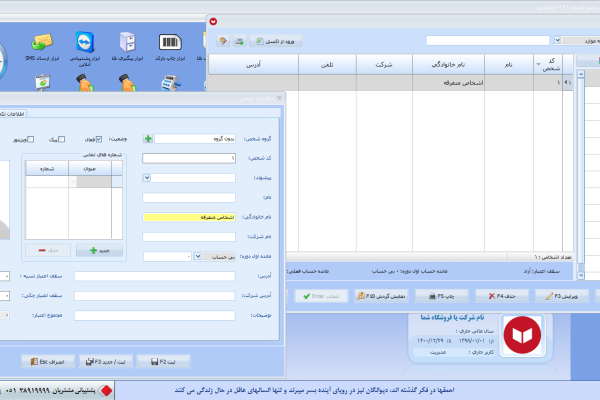Switch to the اطلاعات تکمیلی tab in the person dialog
The width and height of the screenshot is (600, 400).
pos(12,114)
